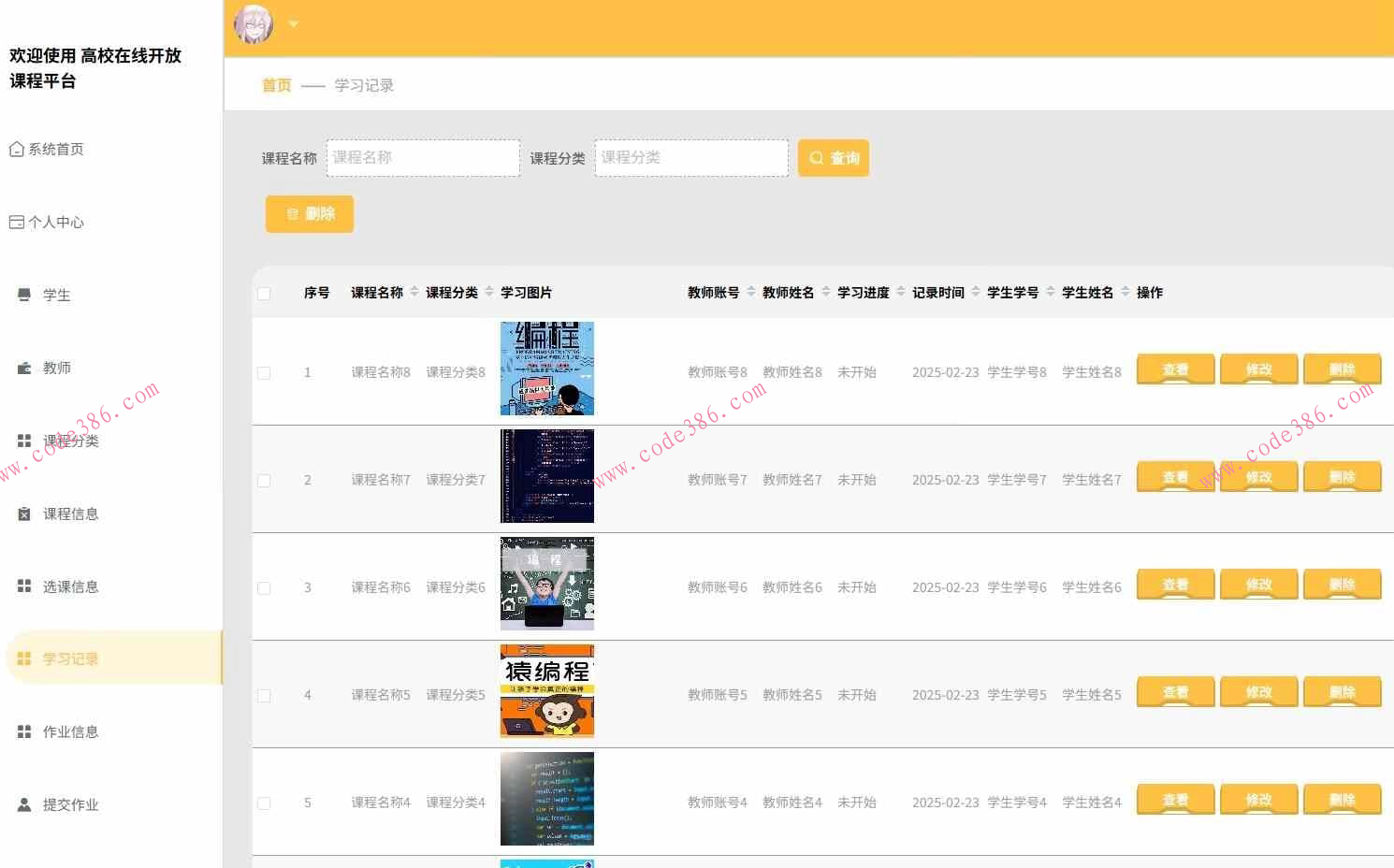This screenshot has width=1394, height=868.
Task: Open the 教师 section in the sidebar
Action: (x=56, y=368)
